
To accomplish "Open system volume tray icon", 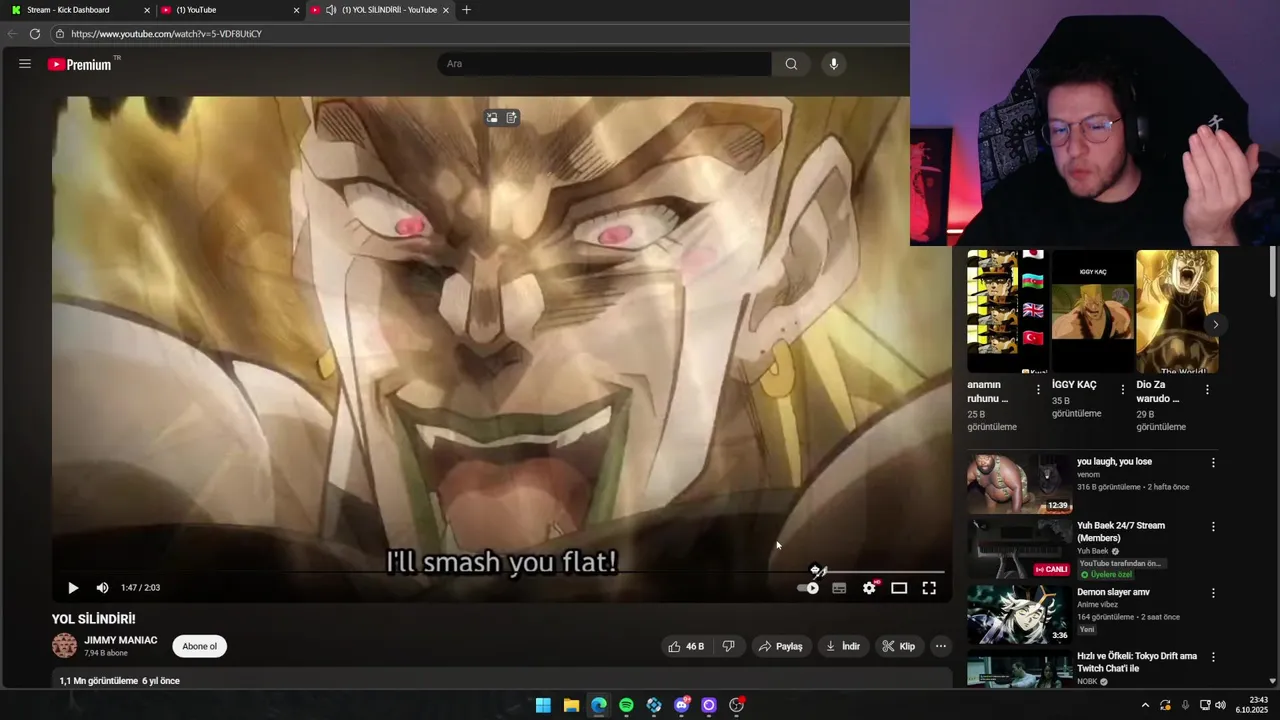I will tap(1220, 705).
